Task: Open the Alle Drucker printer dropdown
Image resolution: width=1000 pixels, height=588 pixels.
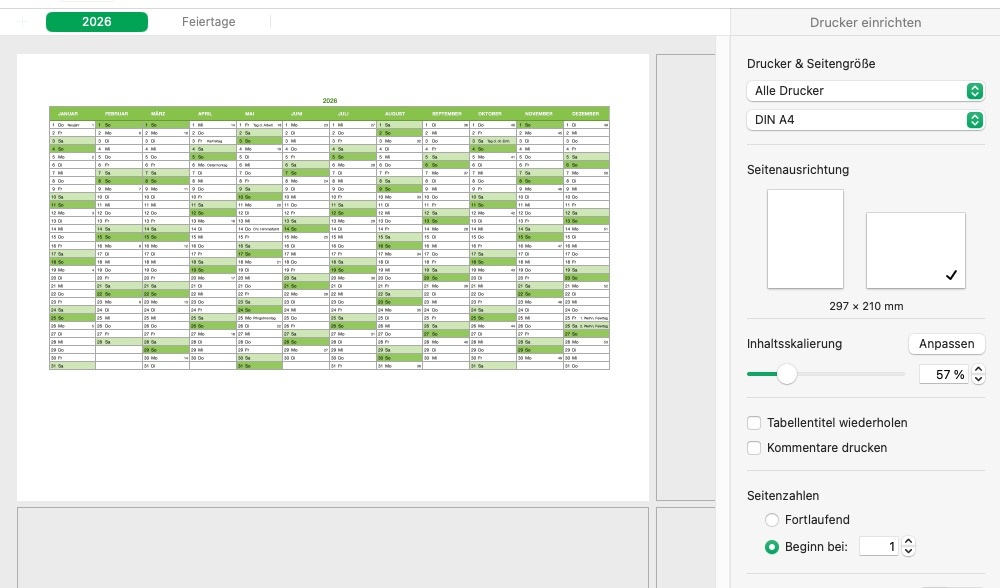Action: point(865,91)
